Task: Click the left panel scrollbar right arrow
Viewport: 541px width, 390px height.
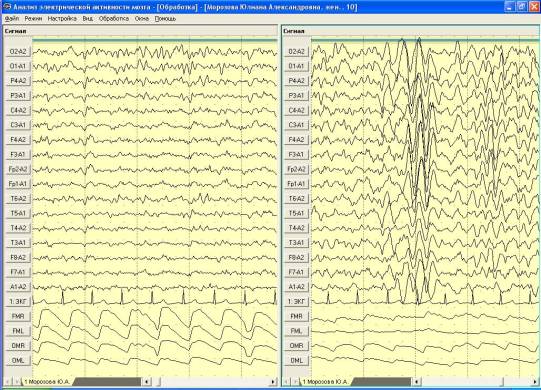Action: click(x=273, y=382)
